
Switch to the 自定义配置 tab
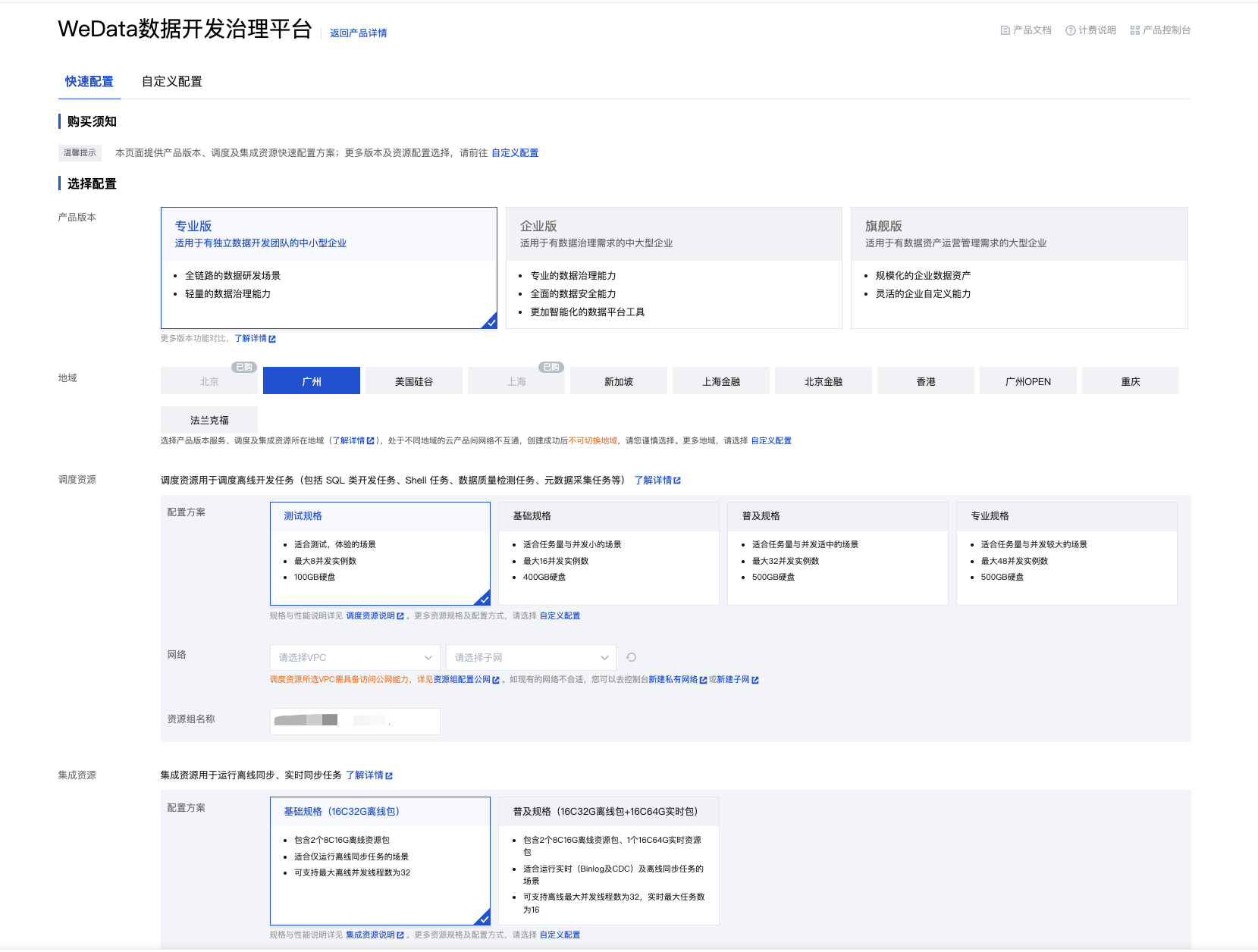click(x=172, y=82)
